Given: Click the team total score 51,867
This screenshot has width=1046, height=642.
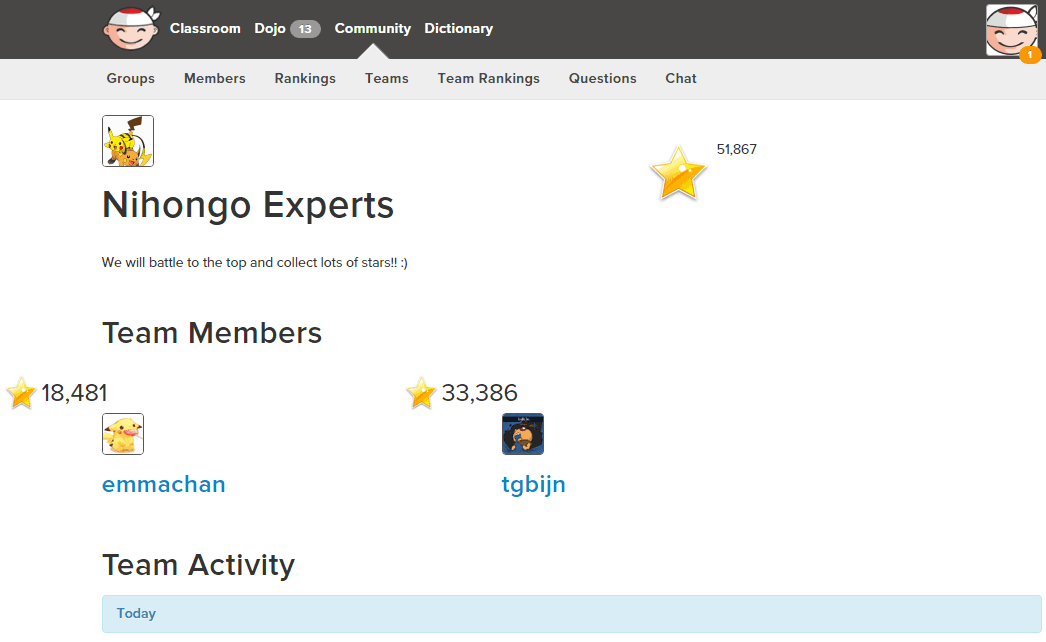Looking at the screenshot, I should [736, 149].
